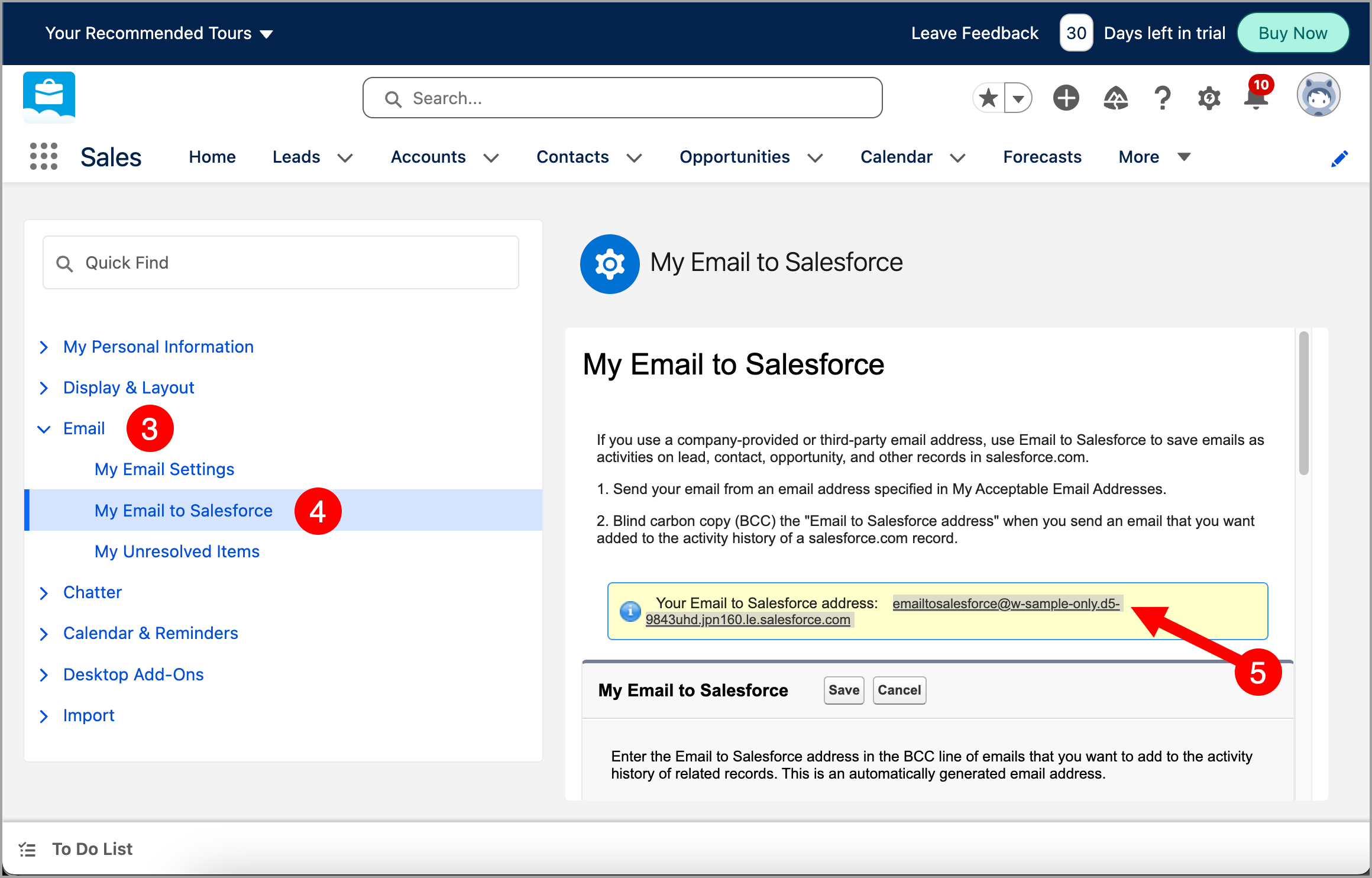Expand the Display & Layout section
Screen dimensions: 1372x878
coord(44,388)
